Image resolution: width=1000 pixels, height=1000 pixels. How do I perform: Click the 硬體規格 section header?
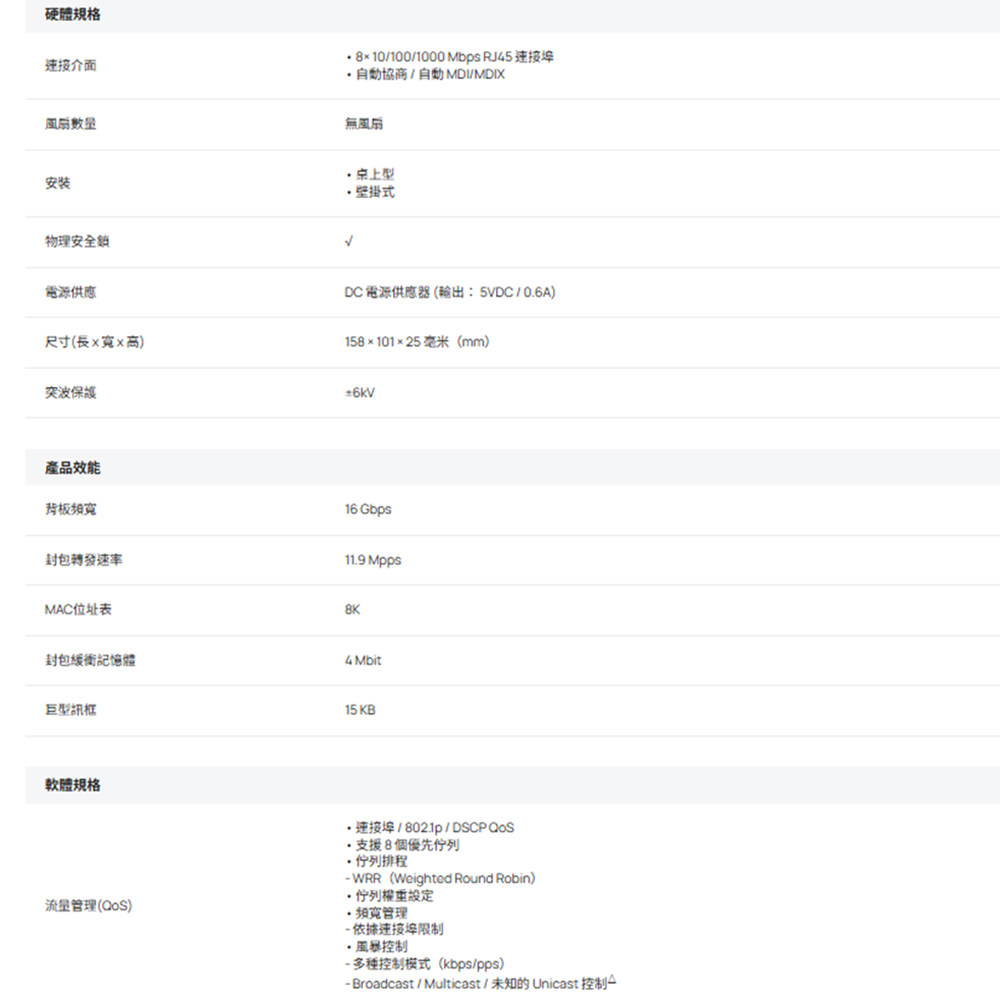coord(73,15)
